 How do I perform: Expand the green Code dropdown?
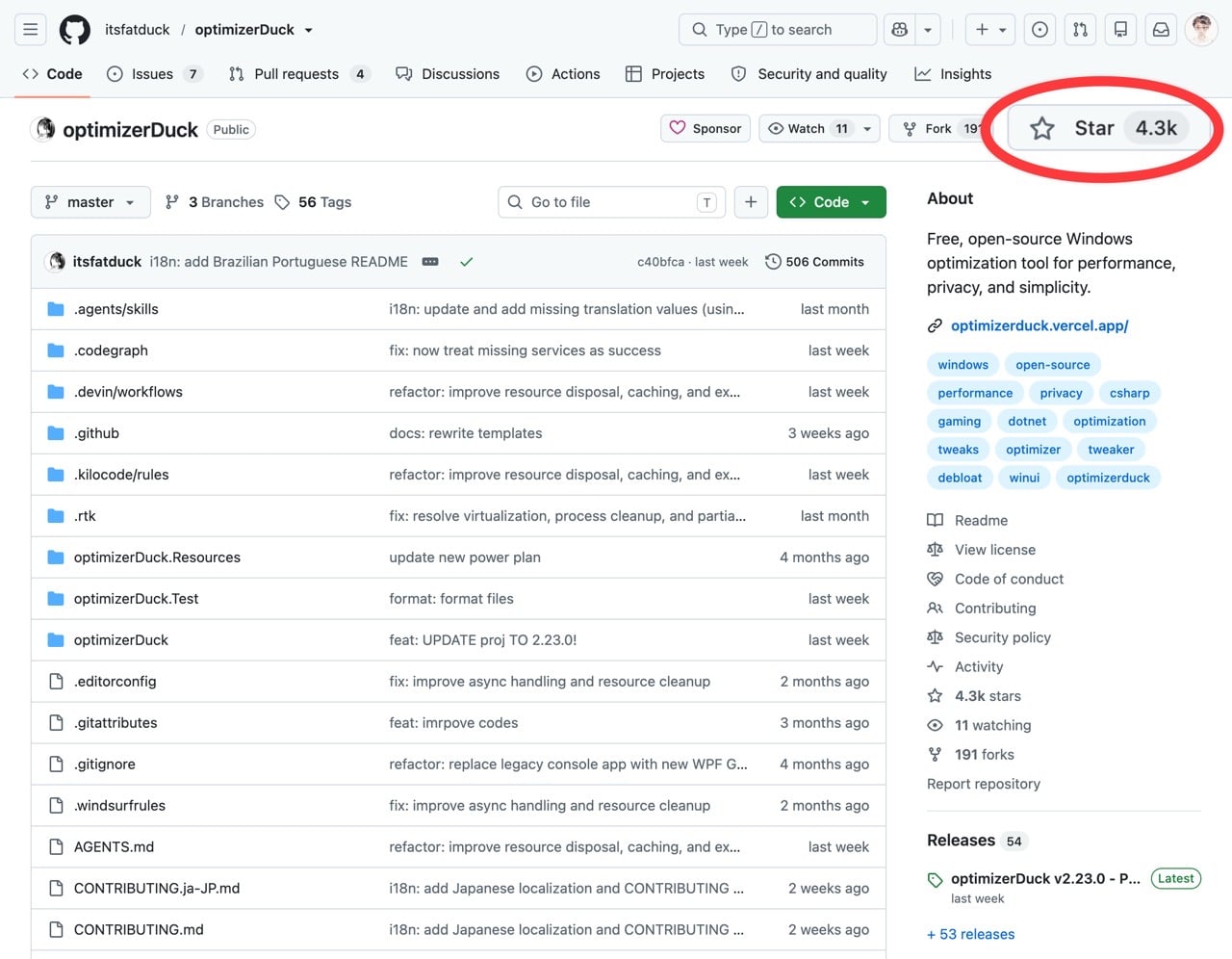(x=832, y=202)
